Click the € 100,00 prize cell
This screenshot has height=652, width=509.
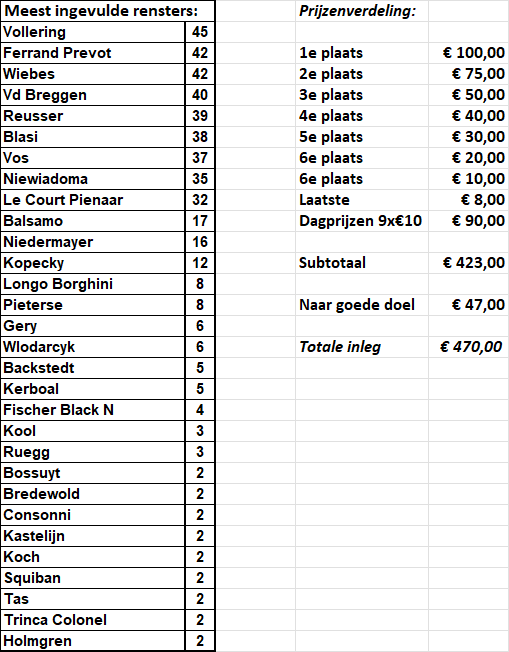pyautogui.click(x=468, y=53)
